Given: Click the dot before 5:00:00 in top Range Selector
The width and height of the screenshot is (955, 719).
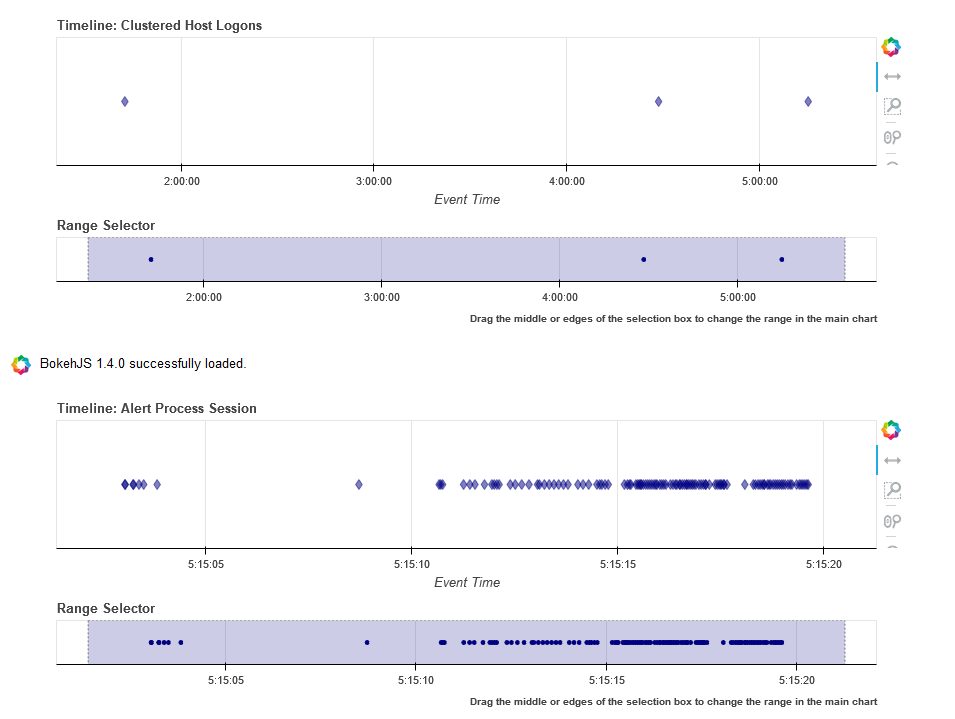Looking at the screenshot, I should pyautogui.click(x=644, y=259).
